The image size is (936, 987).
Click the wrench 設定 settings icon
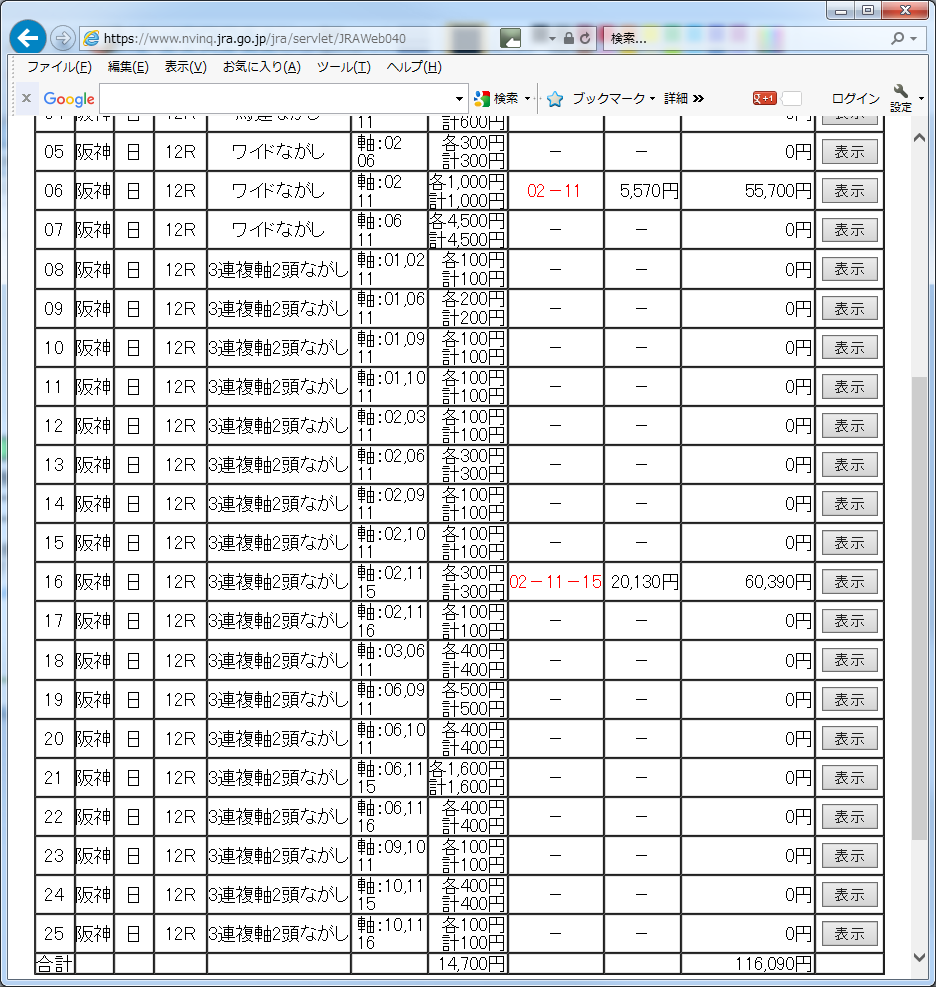pyautogui.click(x=901, y=98)
